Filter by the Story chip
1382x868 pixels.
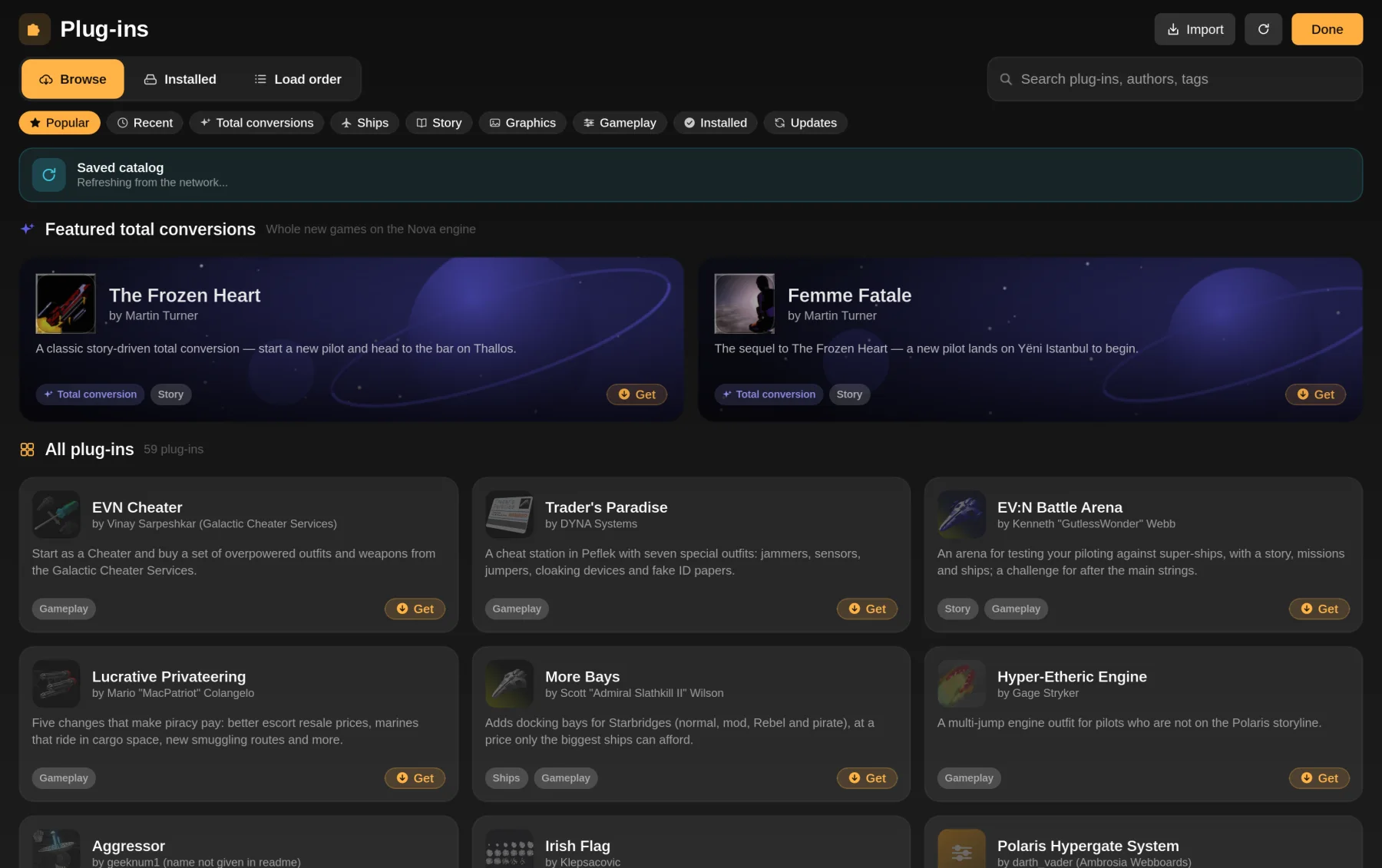439,123
